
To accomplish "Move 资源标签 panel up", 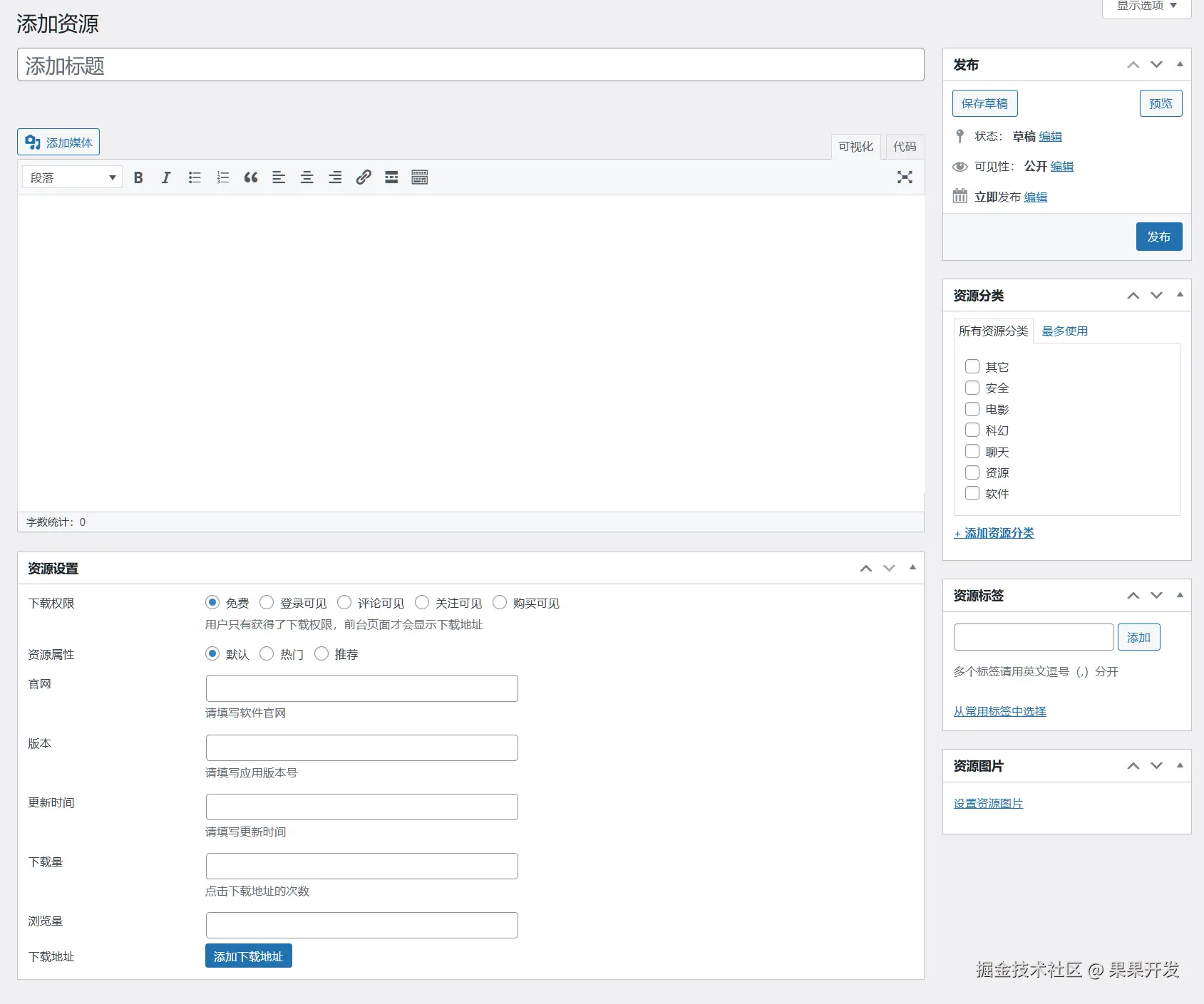I will coord(1133,596).
